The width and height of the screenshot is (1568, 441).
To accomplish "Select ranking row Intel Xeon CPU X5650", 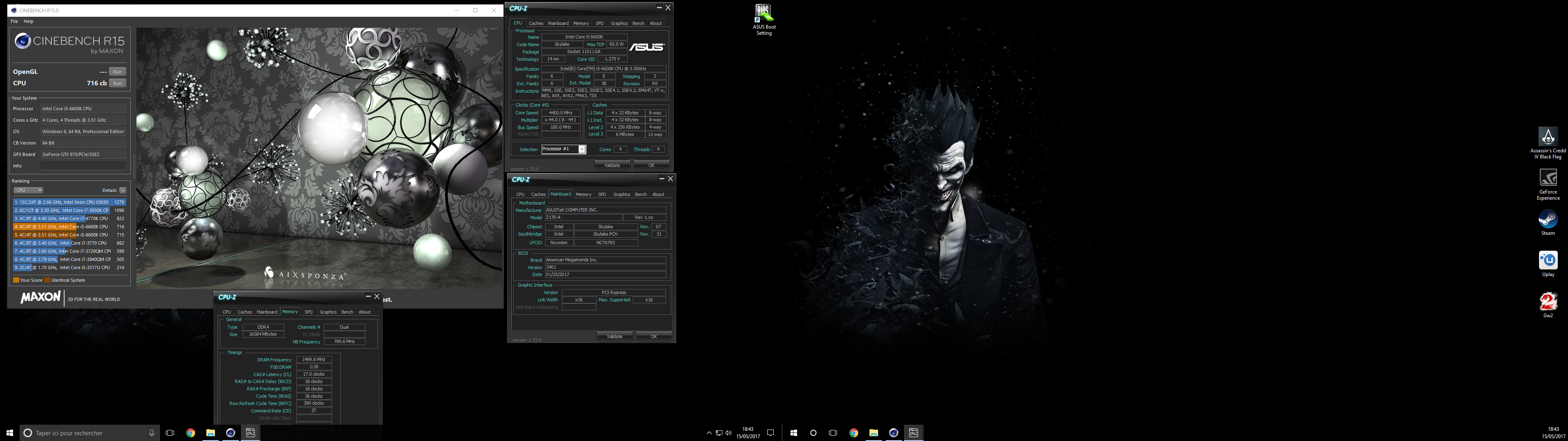I will point(69,202).
